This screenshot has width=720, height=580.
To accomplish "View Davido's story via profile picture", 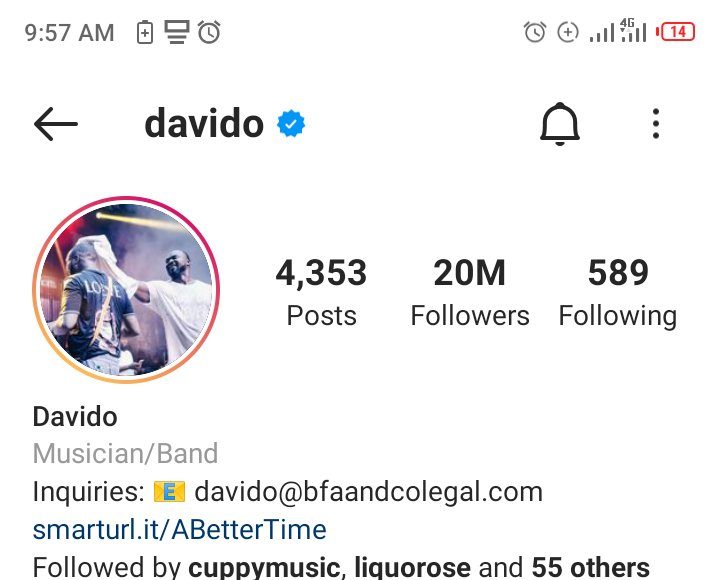I will coord(126,289).
